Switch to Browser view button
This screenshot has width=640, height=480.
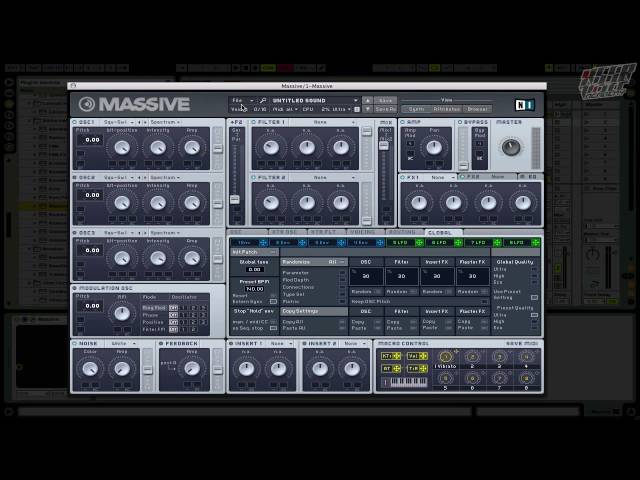point(477,109)
